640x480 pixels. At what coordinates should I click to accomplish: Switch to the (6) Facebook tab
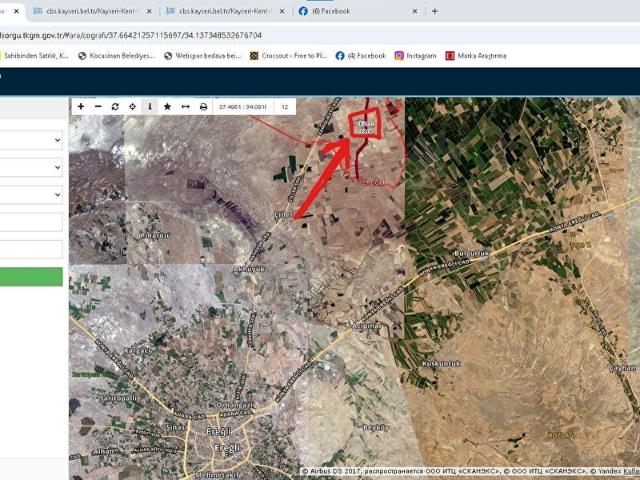(x=355, y=11)
